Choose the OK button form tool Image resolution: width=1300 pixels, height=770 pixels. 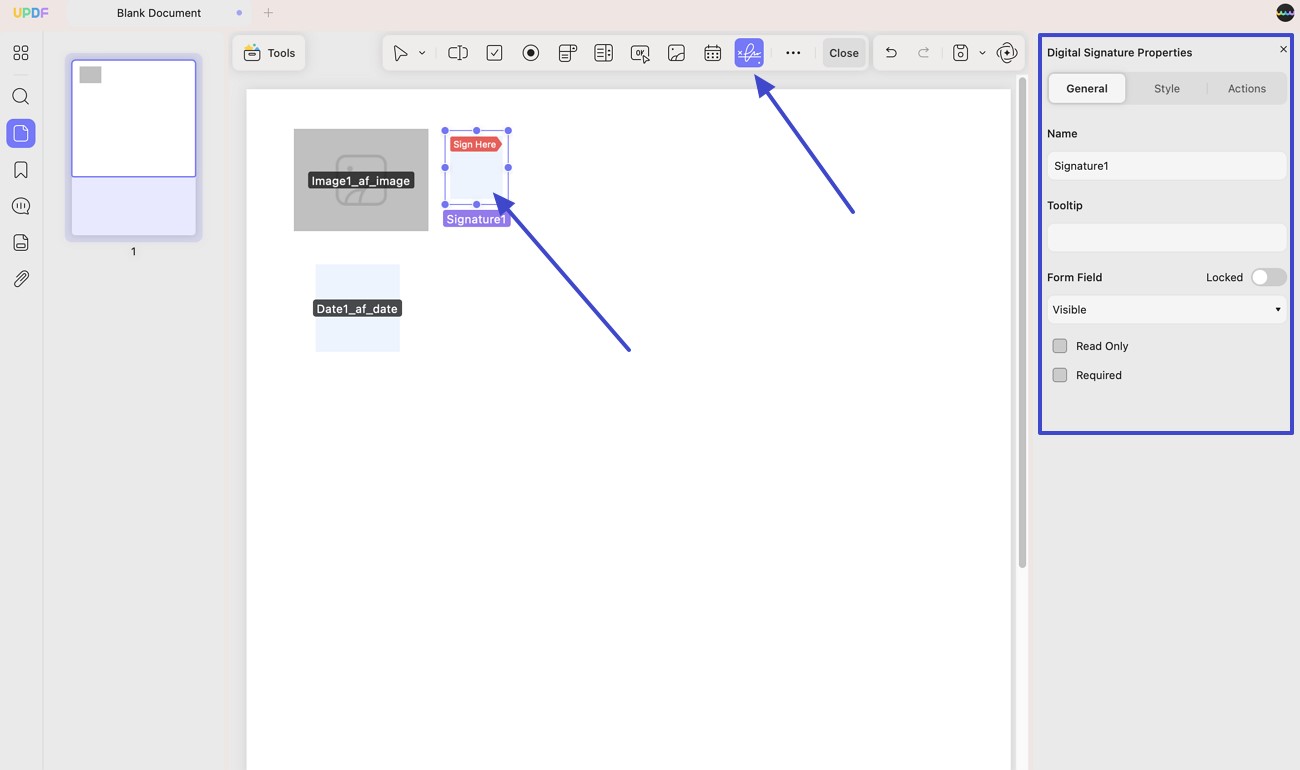tap(640, 53)
